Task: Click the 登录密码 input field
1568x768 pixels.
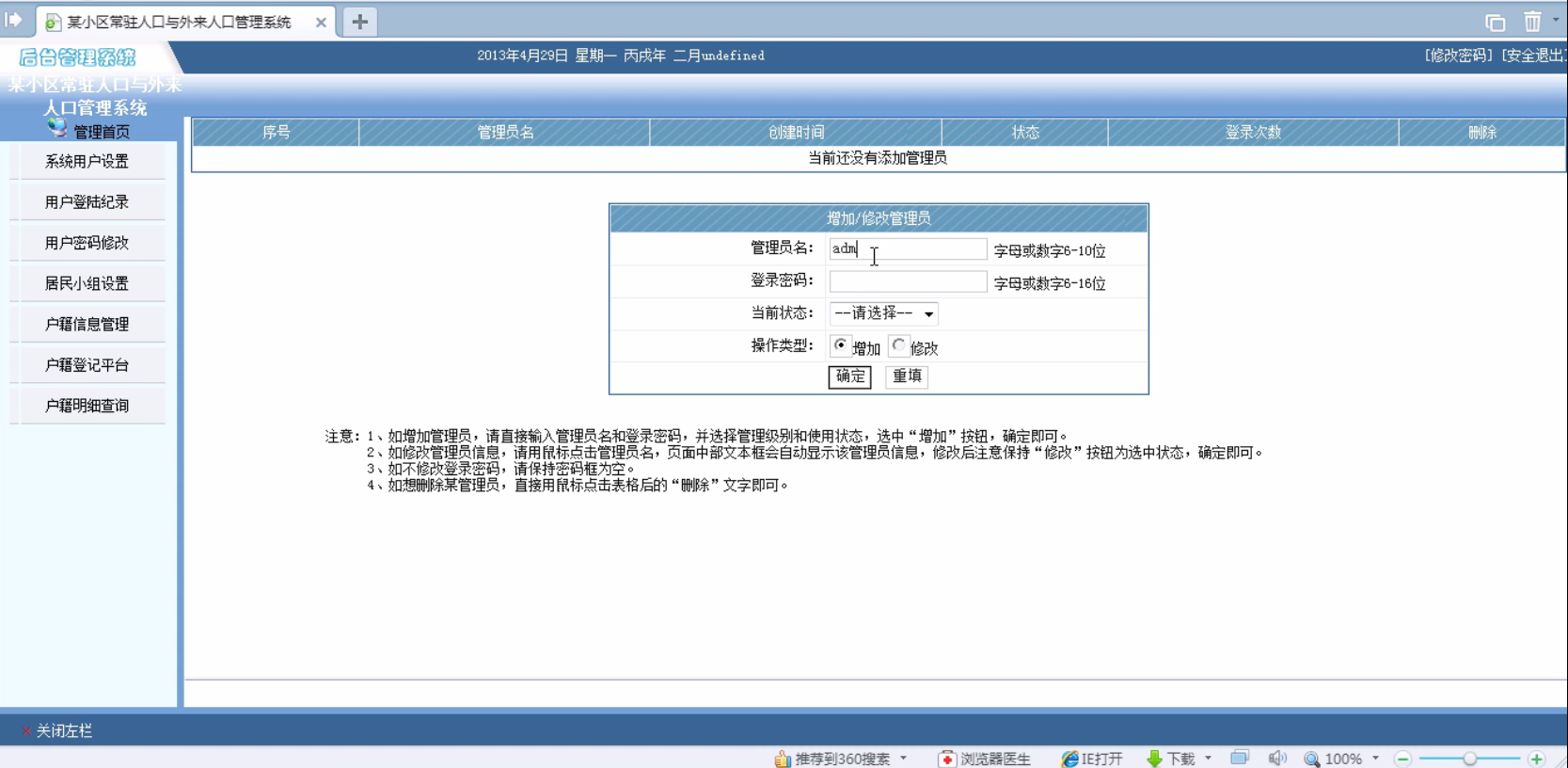Action: point(908,281)
